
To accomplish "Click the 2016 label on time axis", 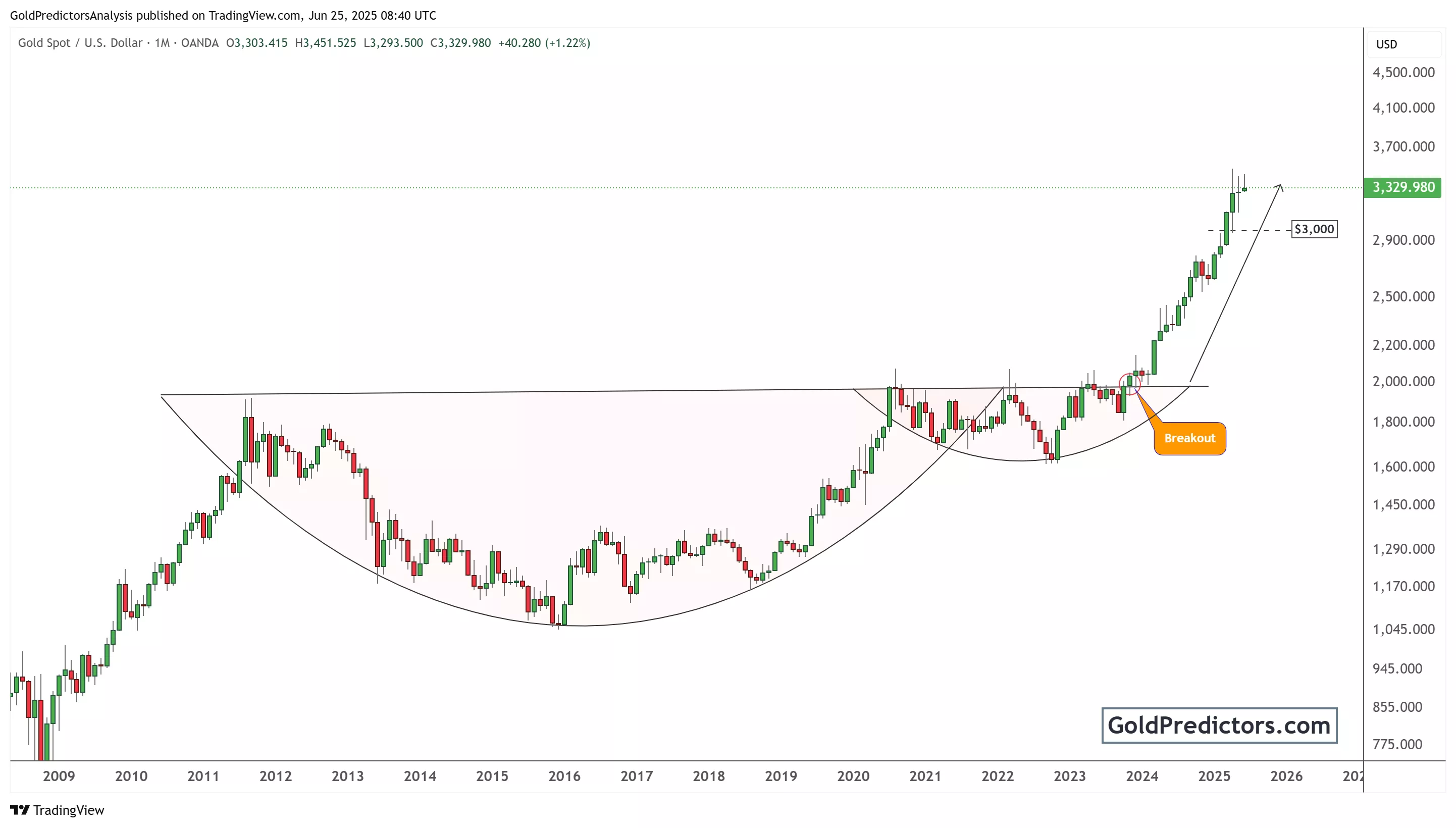I will [564, 777].
